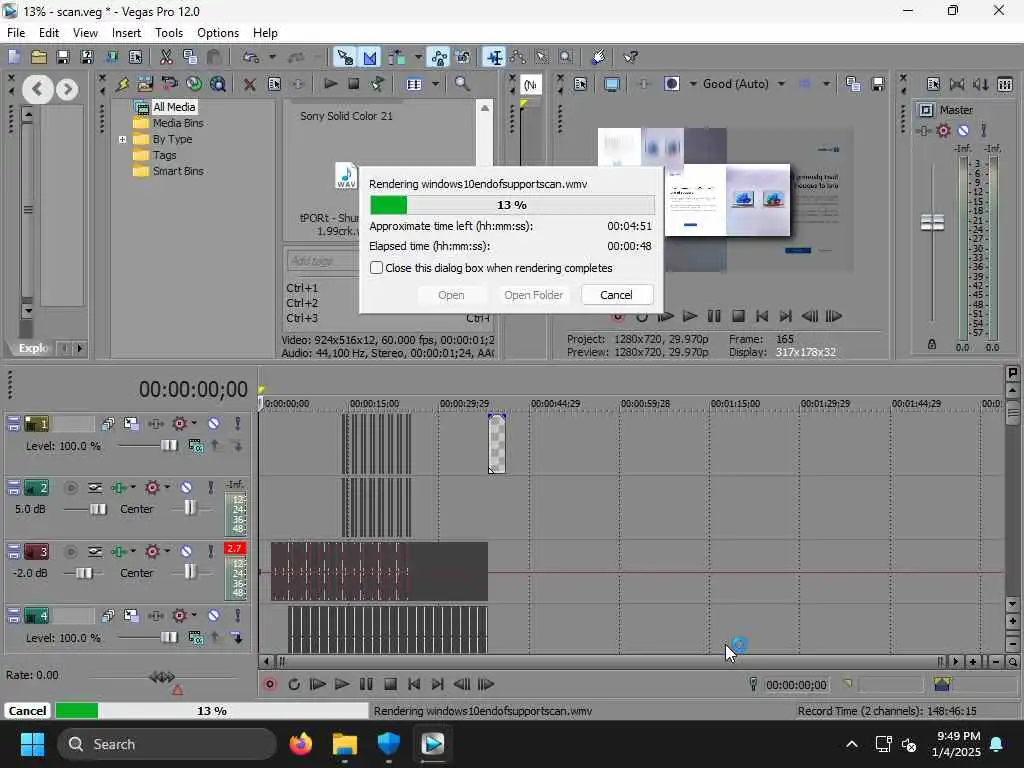This screenshot has height=768, width=1024.
Task: Click the timeline transport Stop button
Action: (390, 684)
